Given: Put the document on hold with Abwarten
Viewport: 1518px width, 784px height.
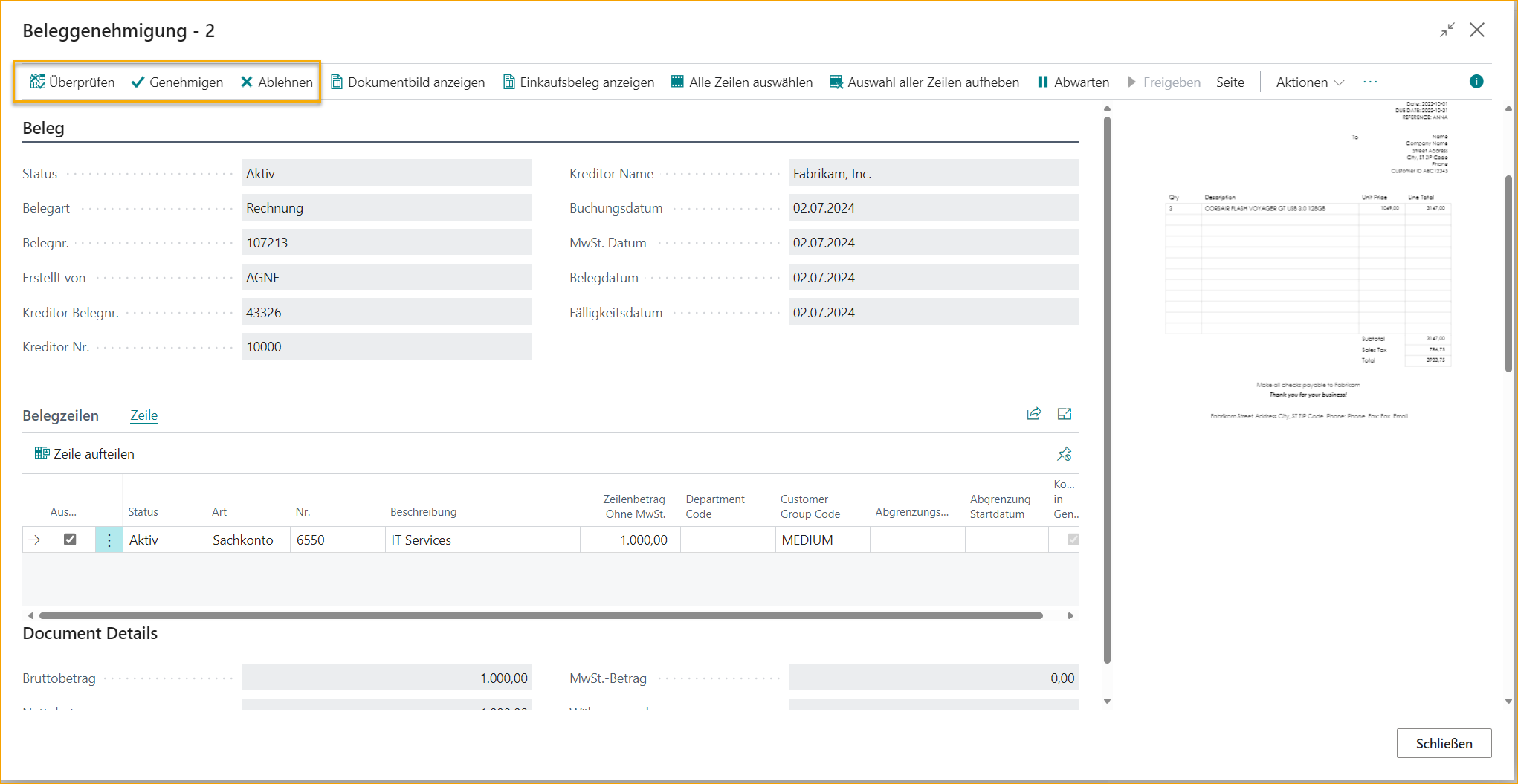Looking at the screenshot, I should coord(1073,82).
